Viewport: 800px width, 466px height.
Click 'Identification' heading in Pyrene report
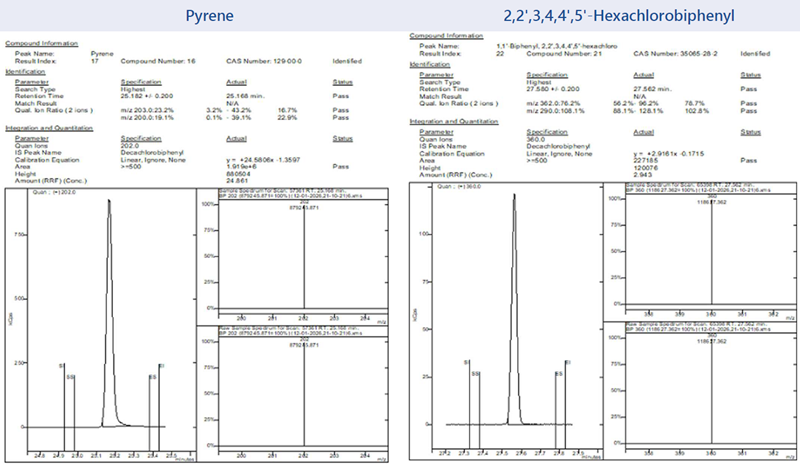click(x=25, y=72)
